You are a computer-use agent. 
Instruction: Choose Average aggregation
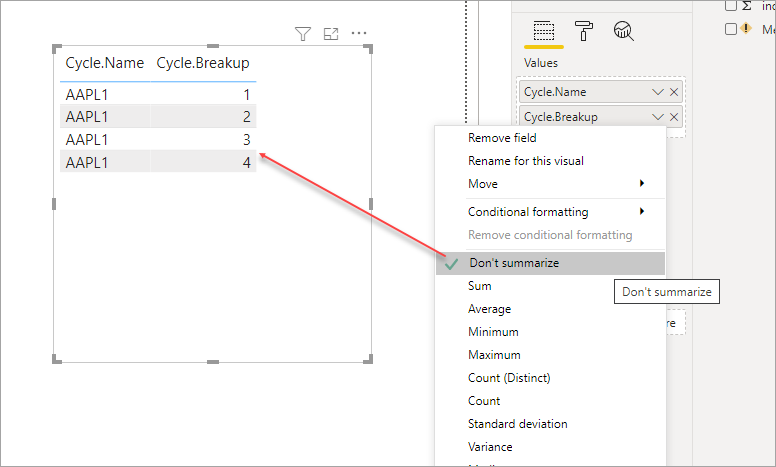(550, 309)
